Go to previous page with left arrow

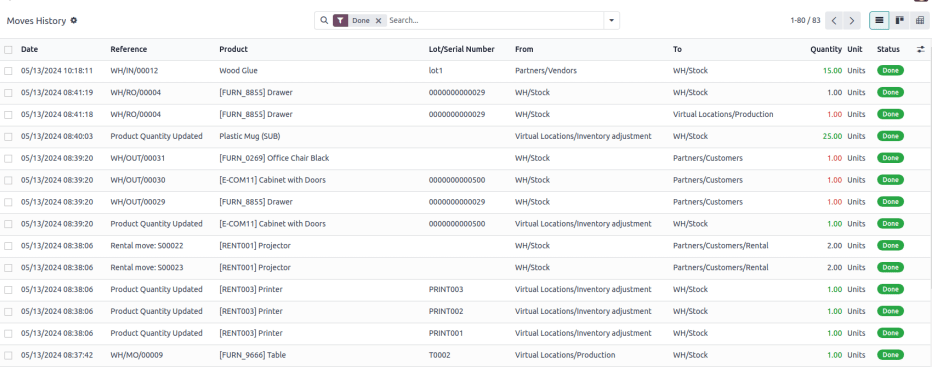[x=835, y=20]
